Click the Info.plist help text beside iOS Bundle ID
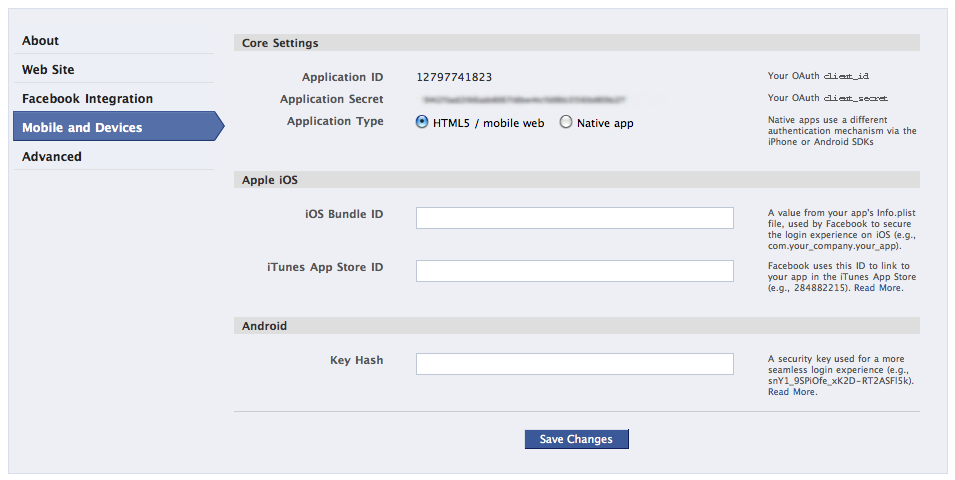Screen dimensions: 955x480 coord(842,230)
